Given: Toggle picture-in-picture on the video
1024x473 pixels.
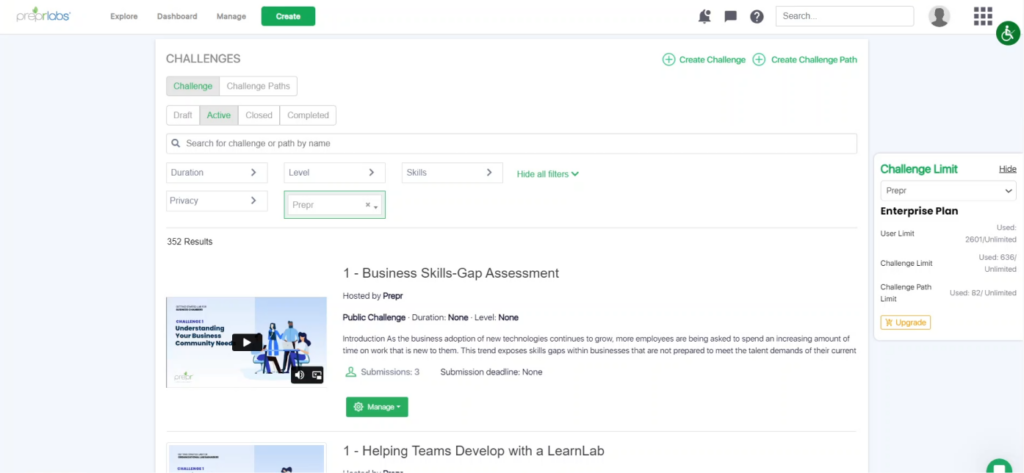Looking at the screenshot, I should coord(317,374).
